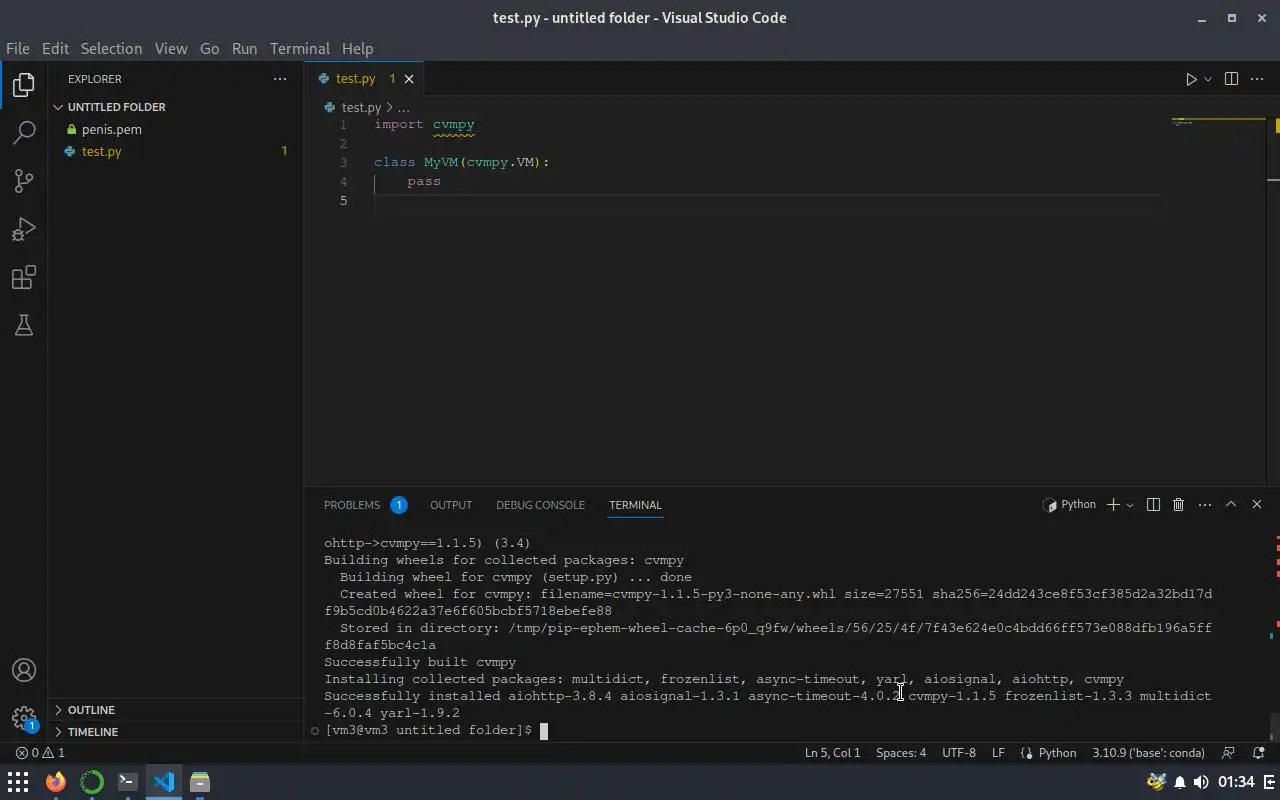The image size is (1280, 800).
Task: Place cursor on empty line 5 in editor
Action: (768, 201)
